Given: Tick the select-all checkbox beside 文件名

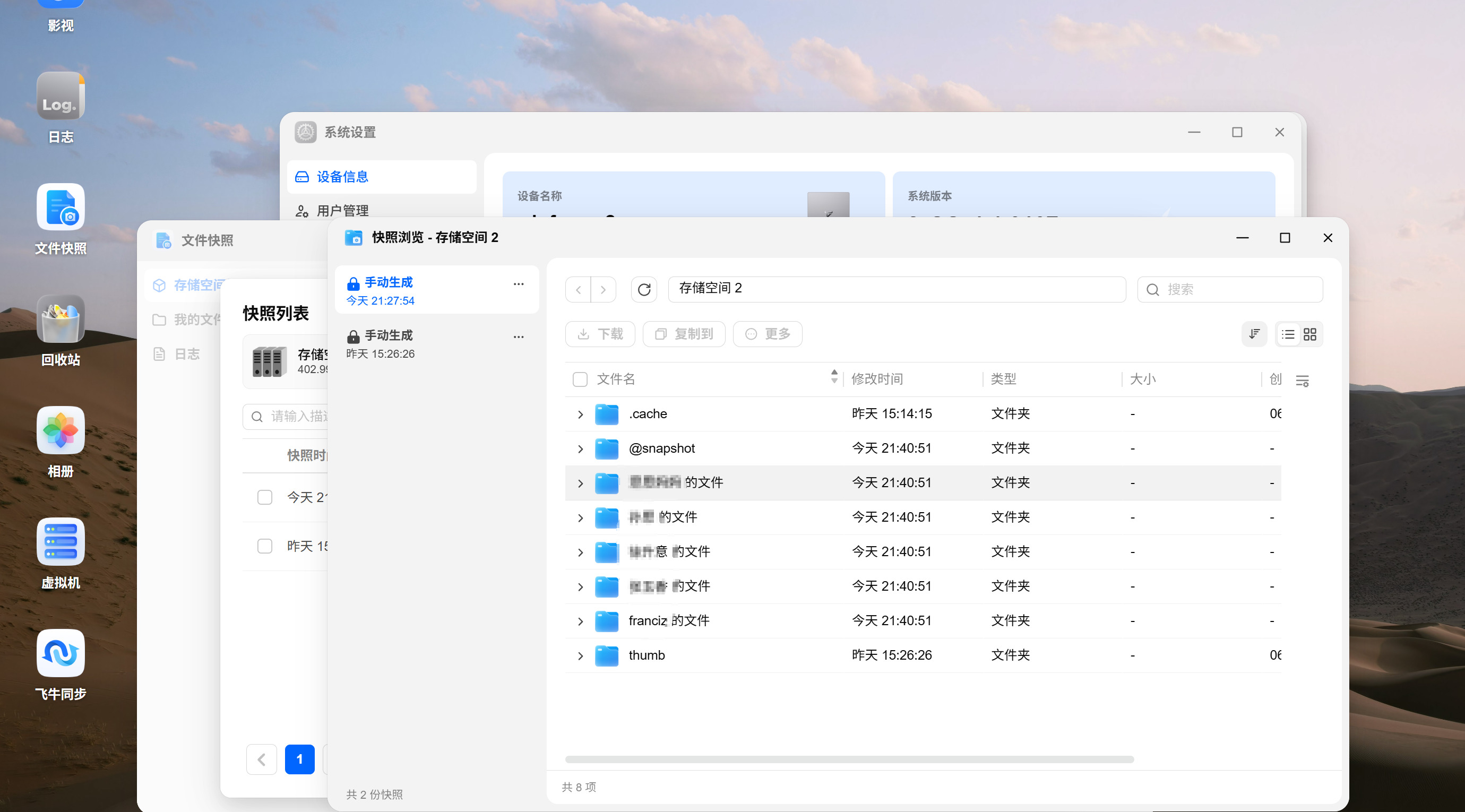Looking at the screenshot, I should coord(580,379).
